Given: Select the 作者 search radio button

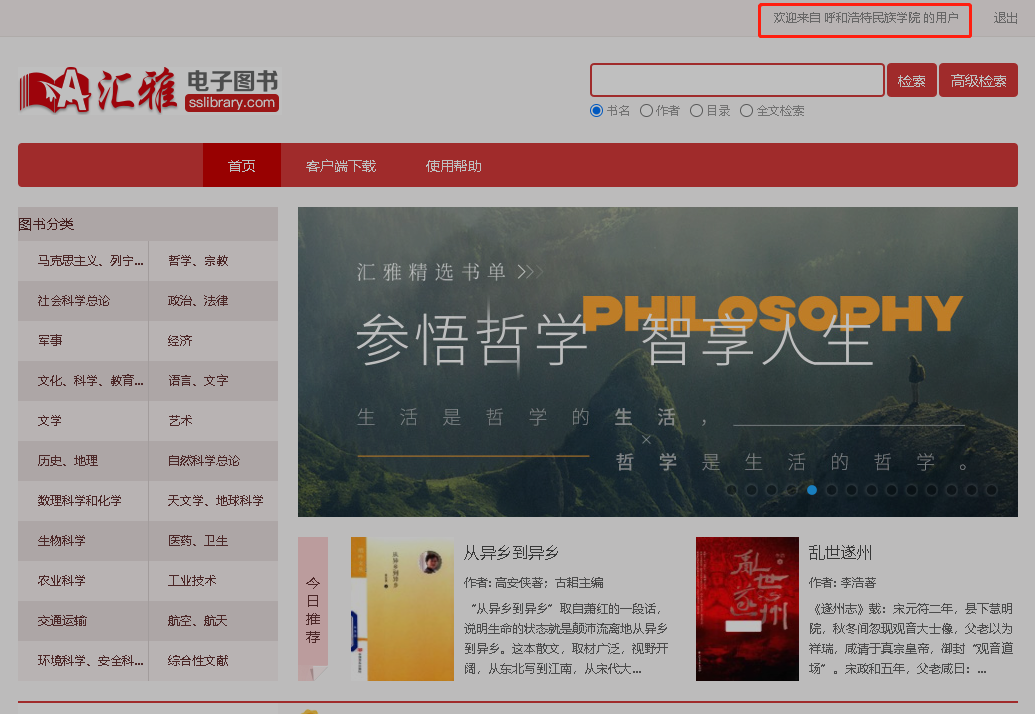Looking at the screenshot, I should pos(647,111).
